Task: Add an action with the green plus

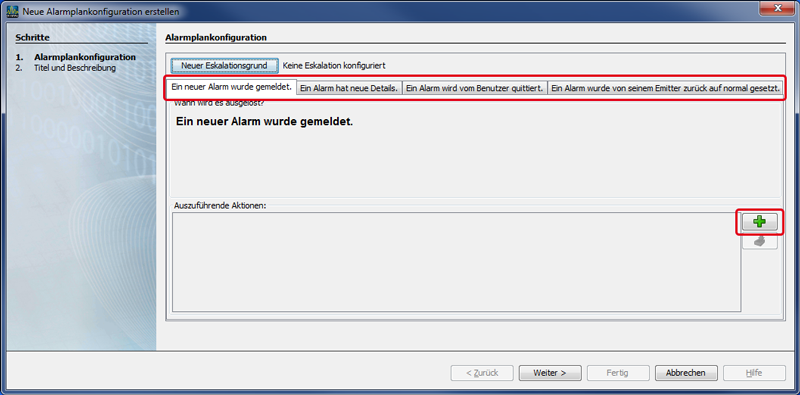Action: tap(759, 222)
